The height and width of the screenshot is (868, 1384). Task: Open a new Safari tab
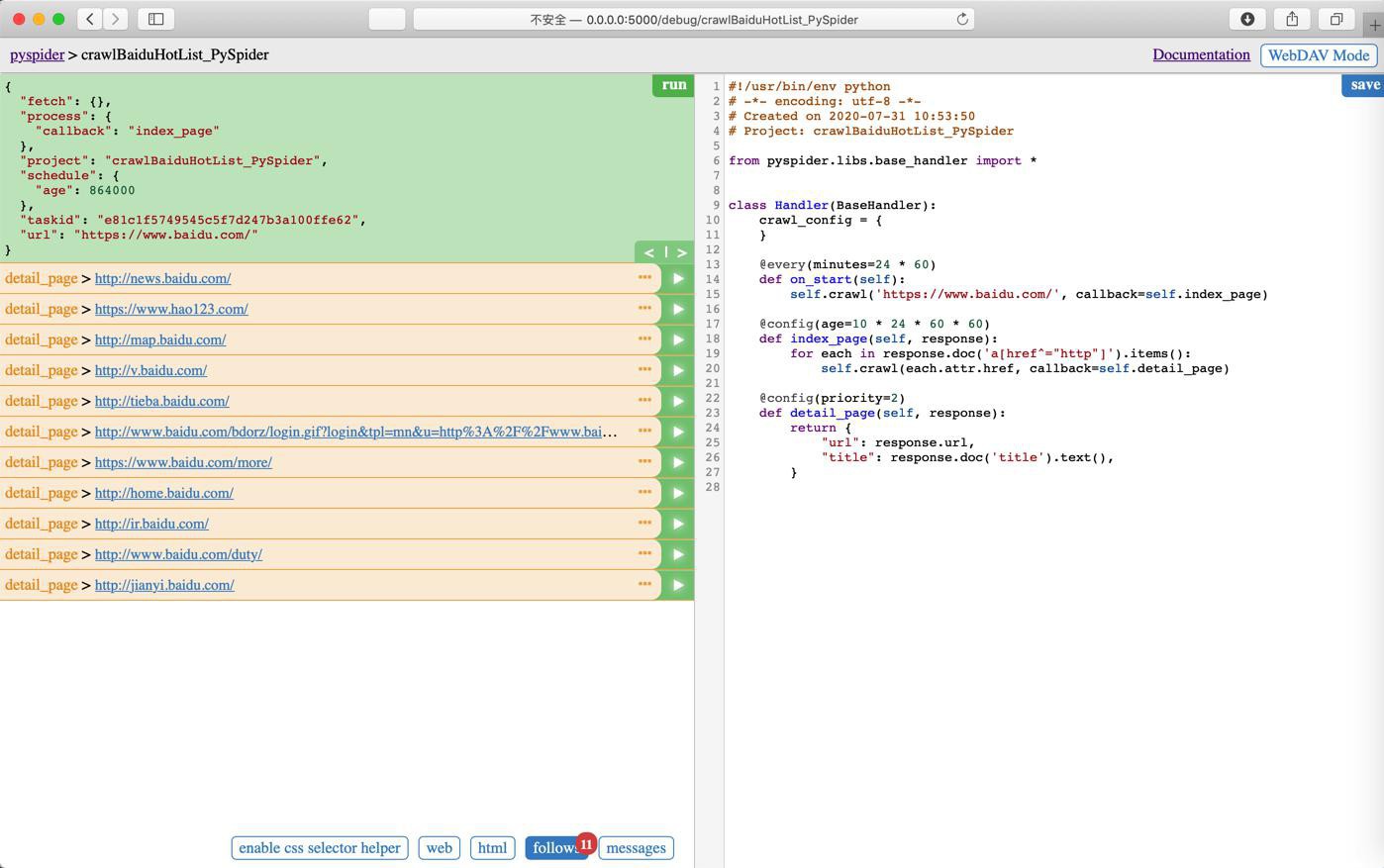[1374, 24]
